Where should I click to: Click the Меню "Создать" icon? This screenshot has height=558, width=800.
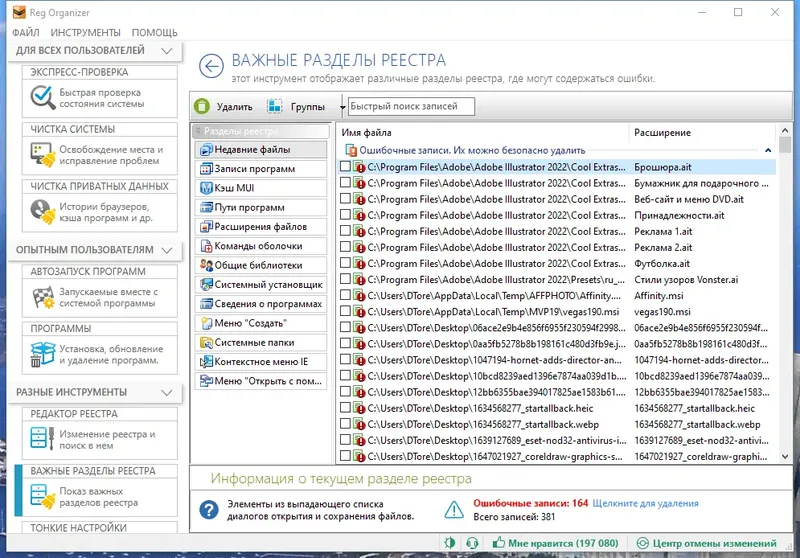[x=206, y=323]
